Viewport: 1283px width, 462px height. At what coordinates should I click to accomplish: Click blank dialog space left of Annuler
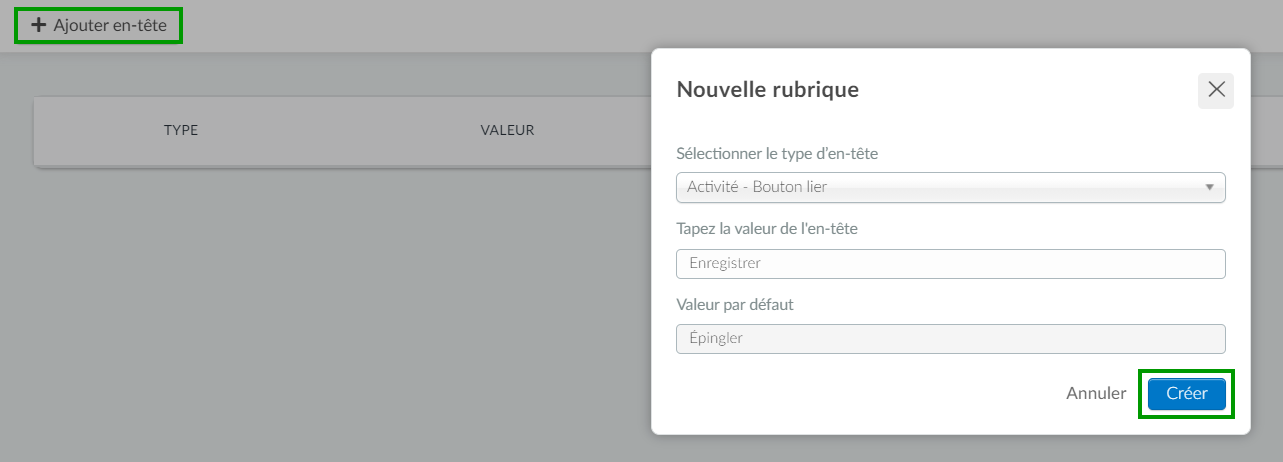click(860, 394)
